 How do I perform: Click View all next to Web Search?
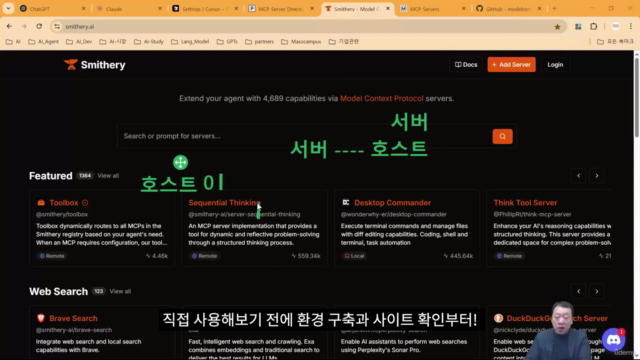point(120,291)
